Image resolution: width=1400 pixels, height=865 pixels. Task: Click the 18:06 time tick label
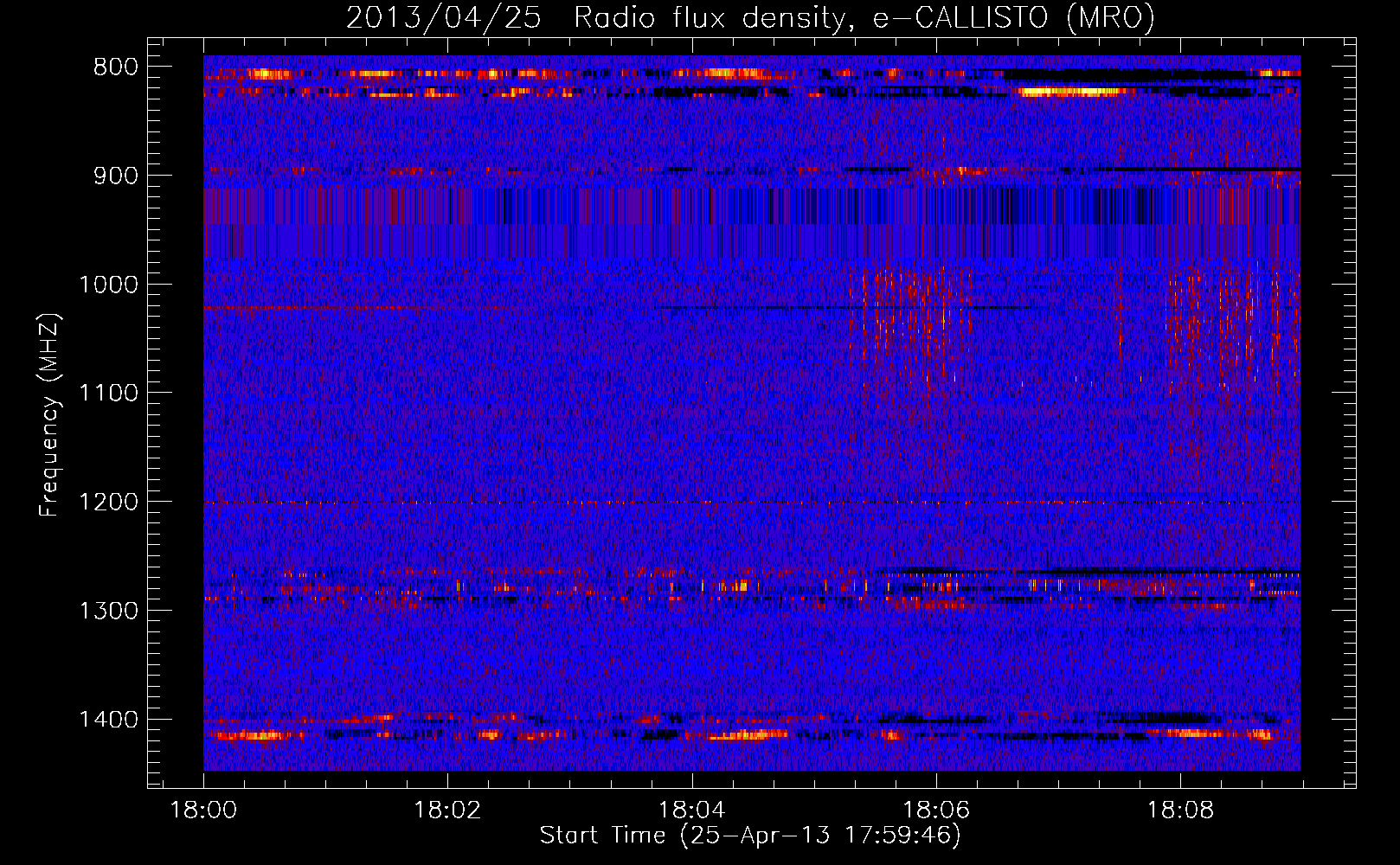(935, 811)
